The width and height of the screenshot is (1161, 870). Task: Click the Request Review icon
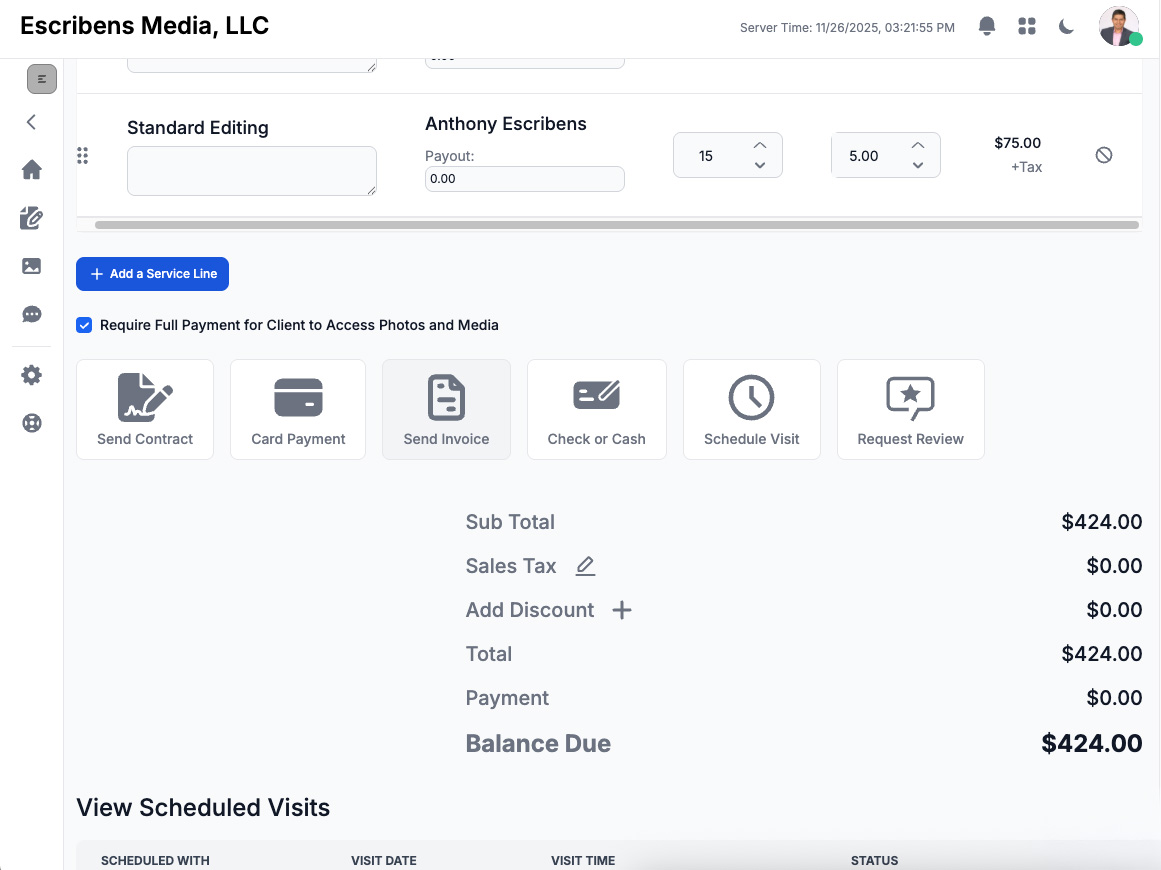point(910,409)
